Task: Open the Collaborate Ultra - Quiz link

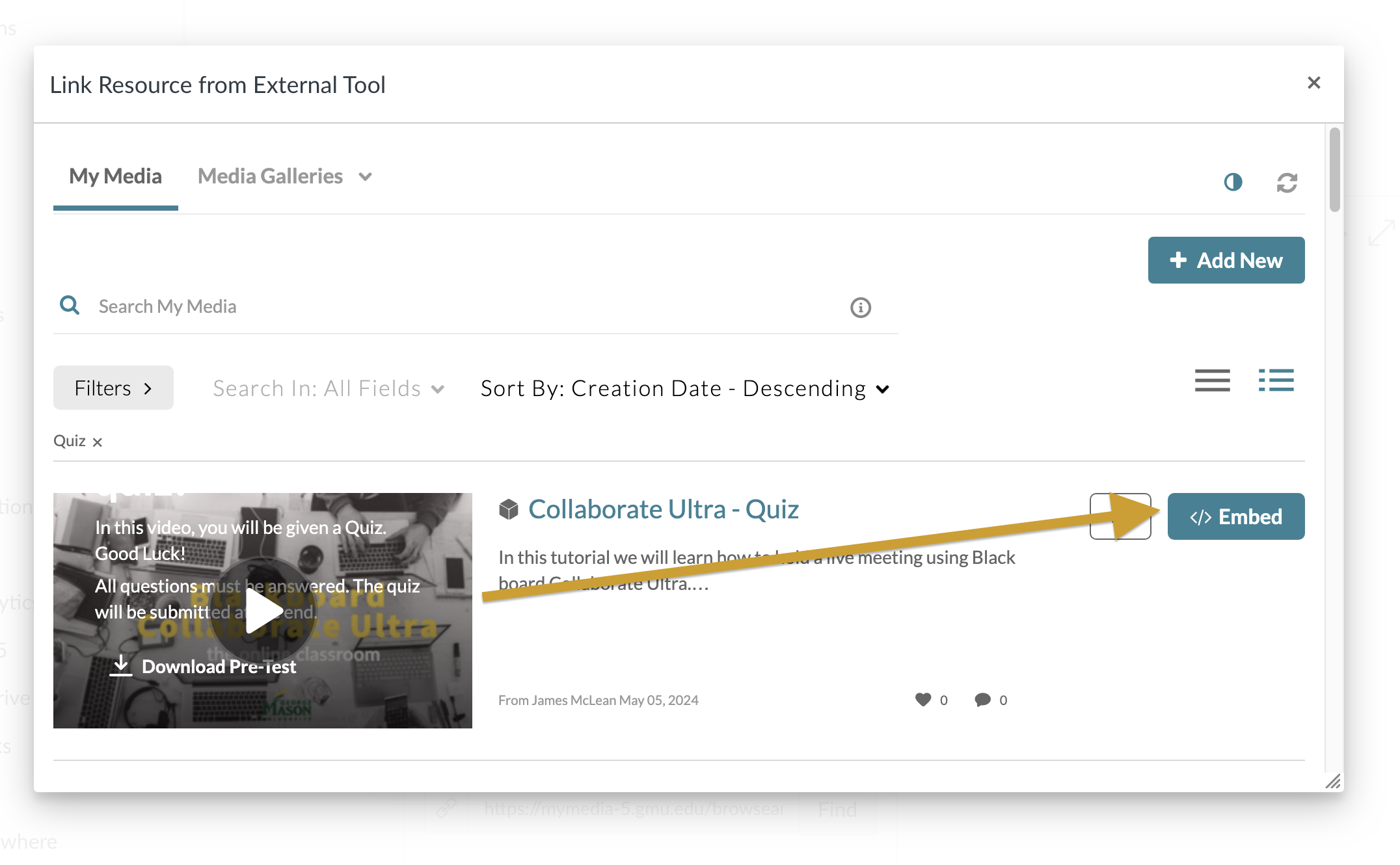Action: [663, 509]
